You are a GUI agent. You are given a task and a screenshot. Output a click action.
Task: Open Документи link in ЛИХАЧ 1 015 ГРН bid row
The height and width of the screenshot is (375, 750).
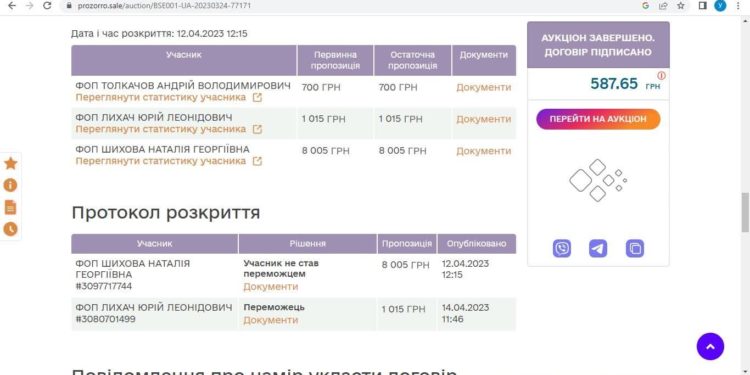click(x=484, y=119)
